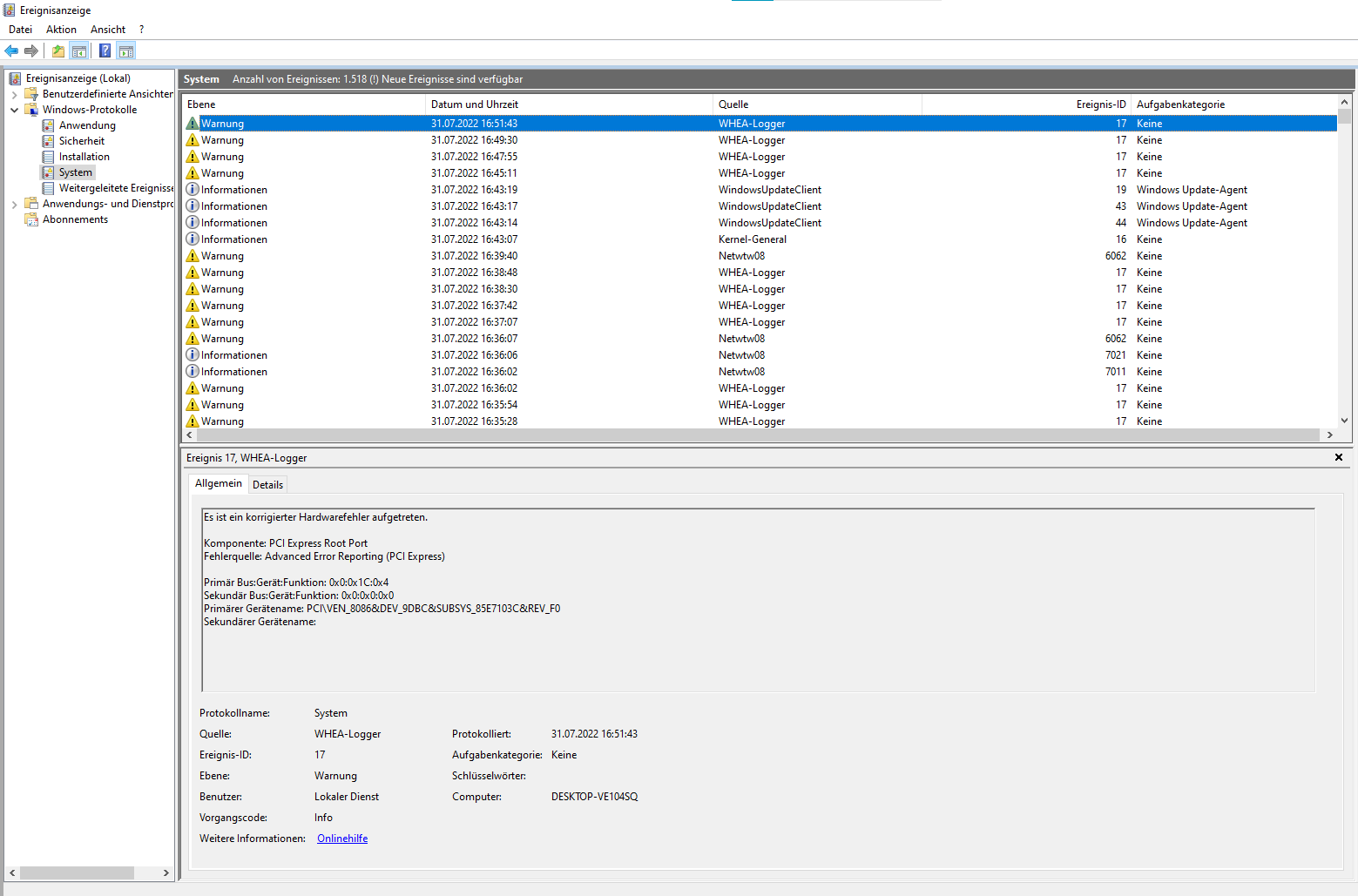The height and width of the screenshot is (896, 1358).
Task: Click the Anwendung log icon
Action: click(x=49, y=125)
